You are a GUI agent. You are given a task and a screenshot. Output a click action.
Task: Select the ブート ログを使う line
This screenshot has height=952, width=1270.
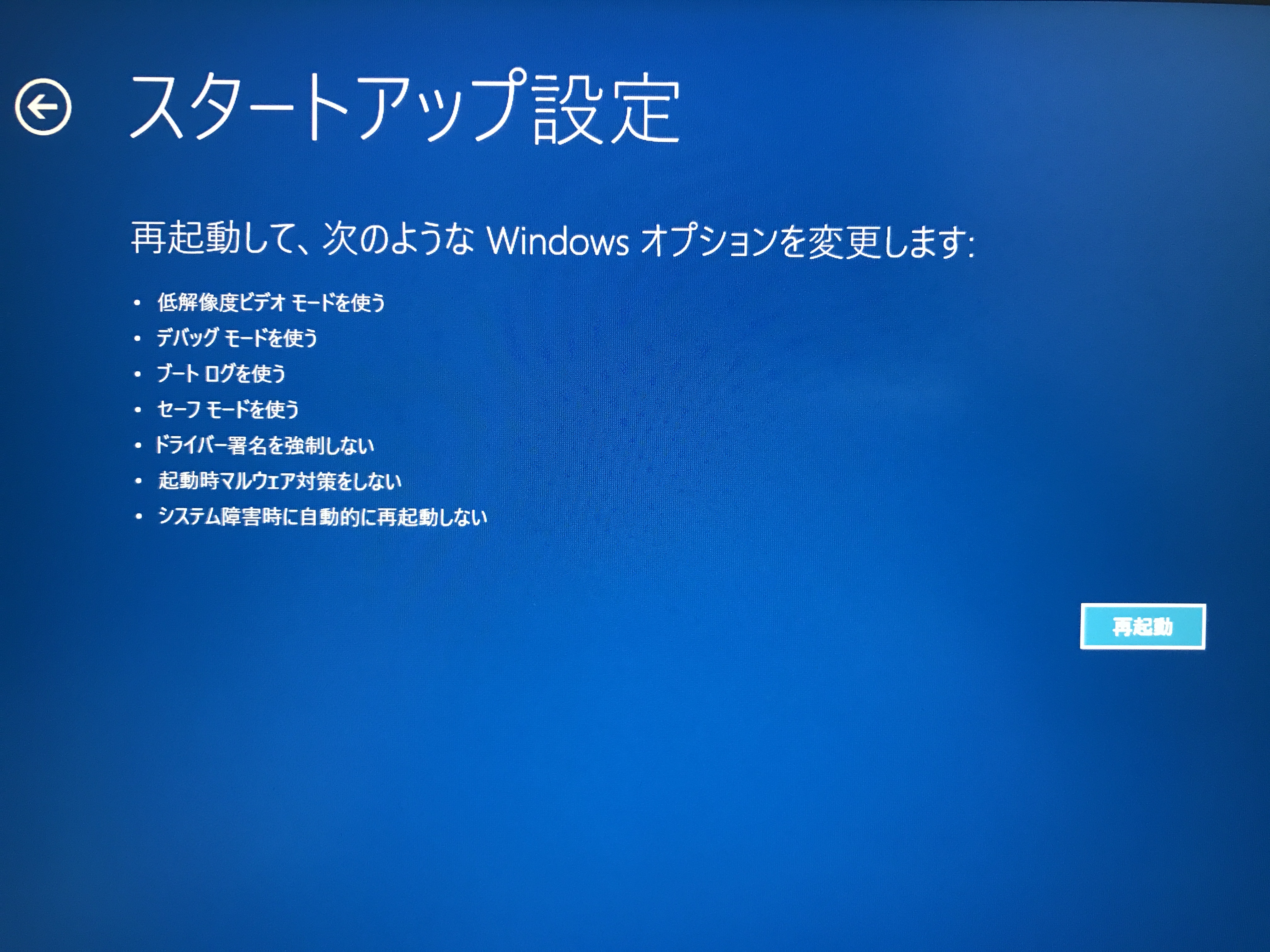pos(221,374)
